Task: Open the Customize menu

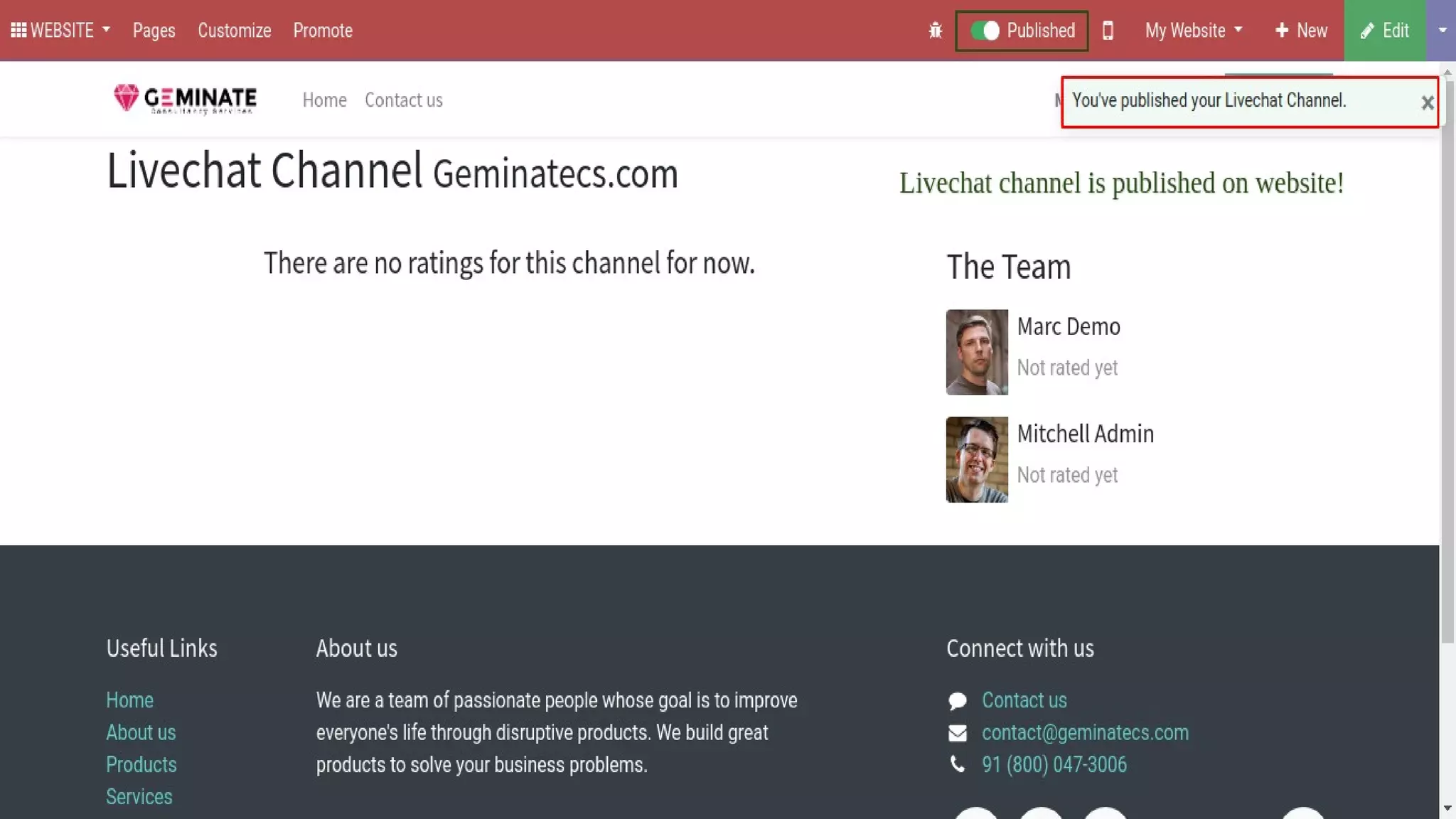Action: pyautogui.click(x=234, y=31)
